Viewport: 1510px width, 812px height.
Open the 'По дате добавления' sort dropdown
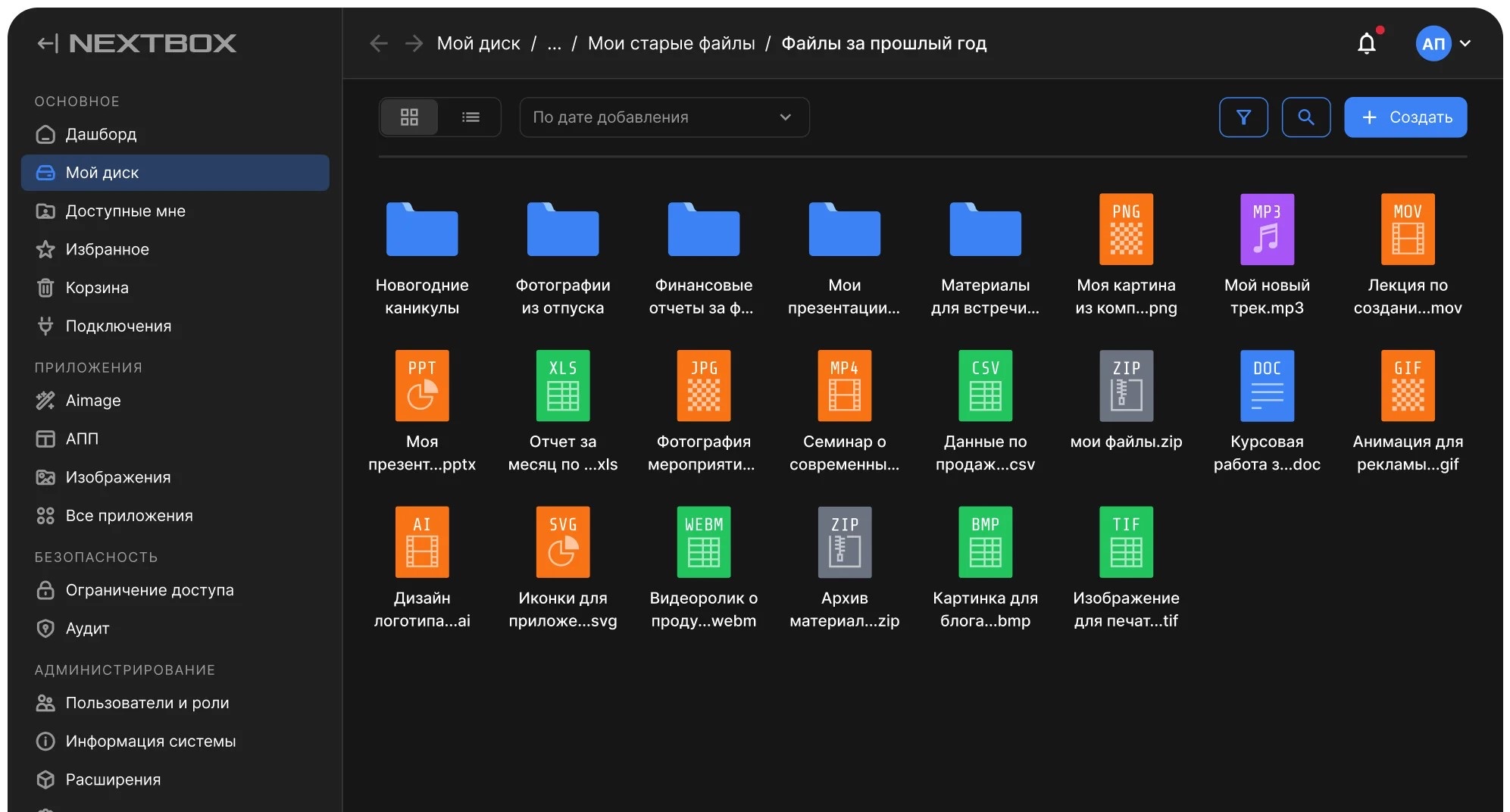click(x=664, y=117)
